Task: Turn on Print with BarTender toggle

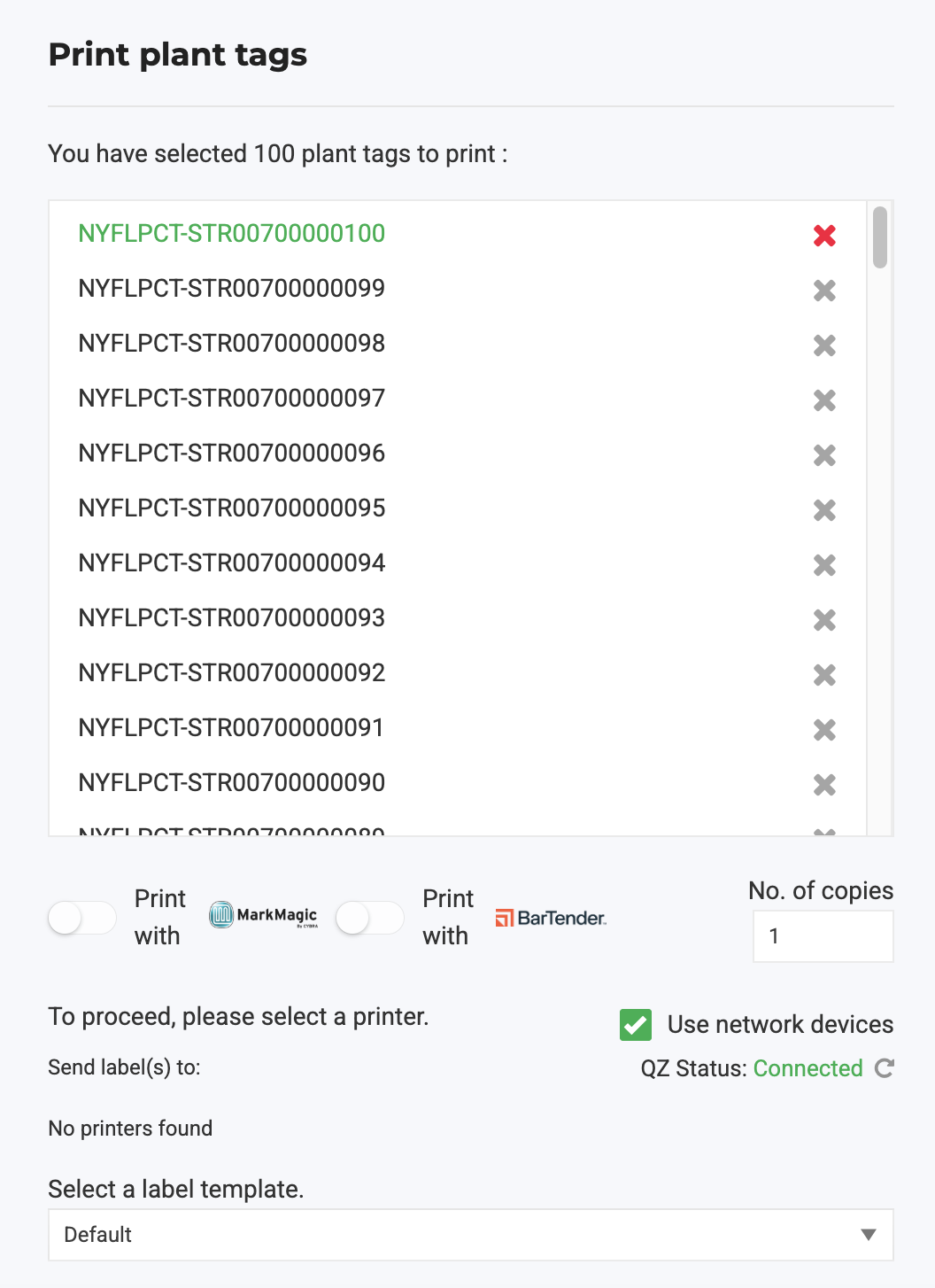Action: pos(370,918)
